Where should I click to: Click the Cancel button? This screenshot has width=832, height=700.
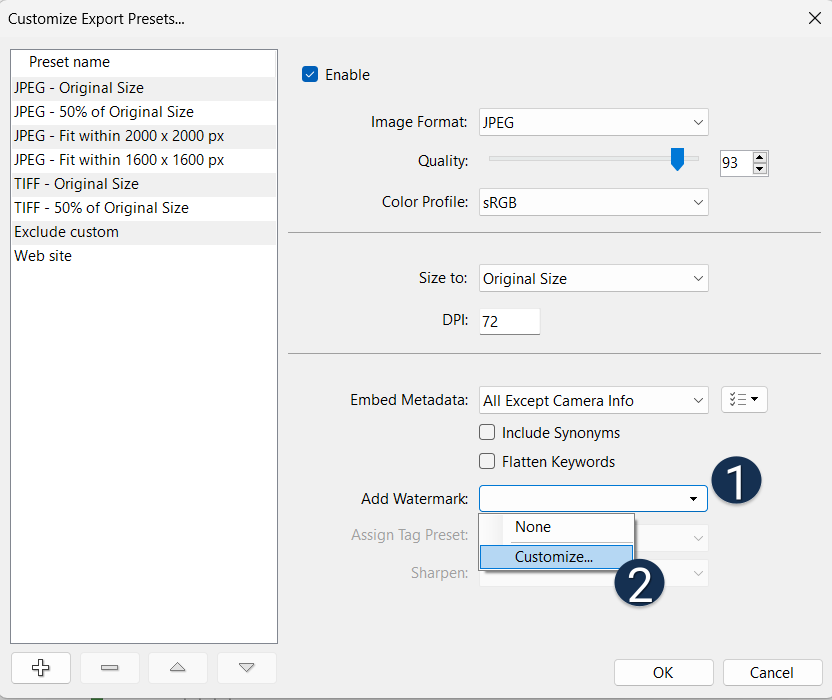pos(771,673)
